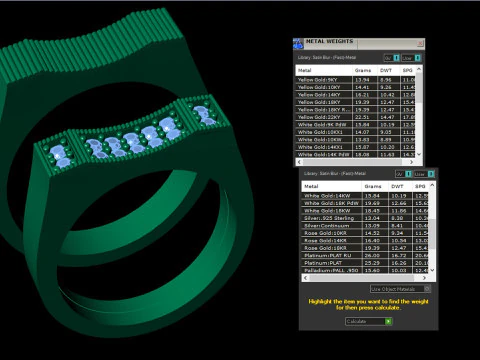
Task: Select the Rose Gold:18KR row
Action: pyautogui.click(x=365, y=248)
